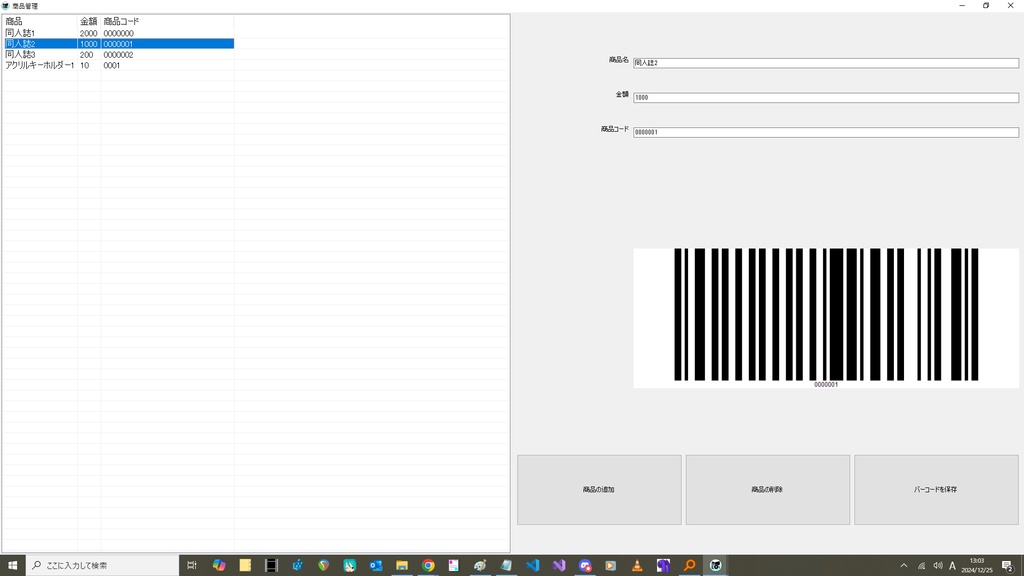Image resolution: width=1024 pixels, height=576 pixels.
Task: Open the Windows Start menu
Action: (12, 566)
